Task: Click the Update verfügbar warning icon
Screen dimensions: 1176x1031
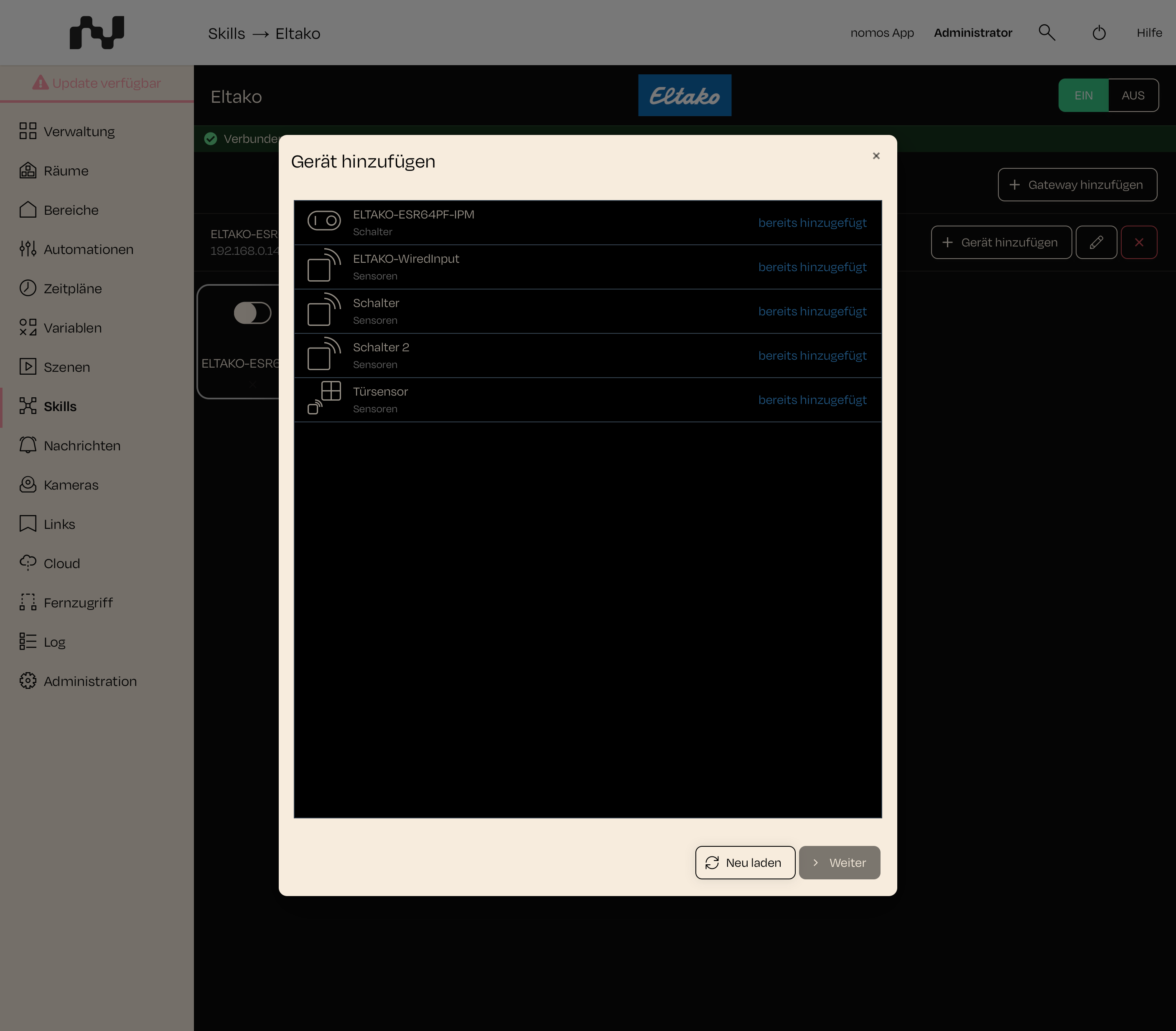Action: [40, 83]
